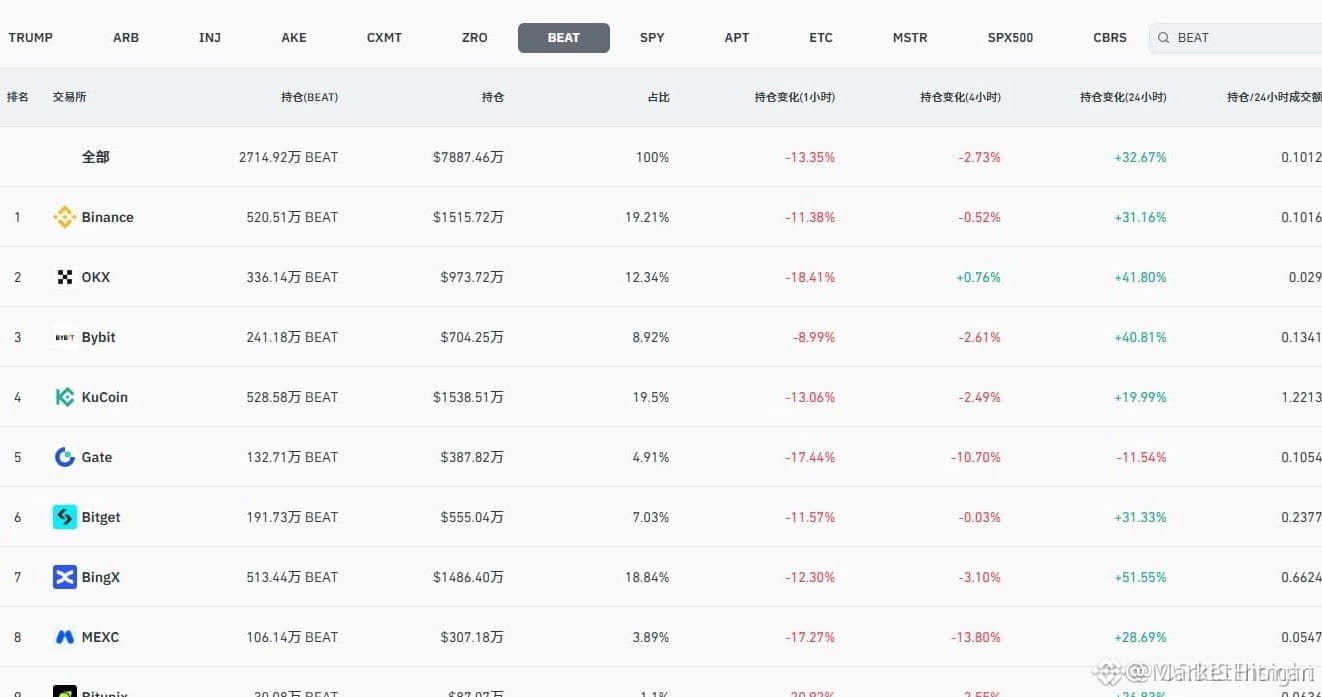Screen dimensions: 1322x697
Task: Select the SPY tab
Action: pos(652,38)
